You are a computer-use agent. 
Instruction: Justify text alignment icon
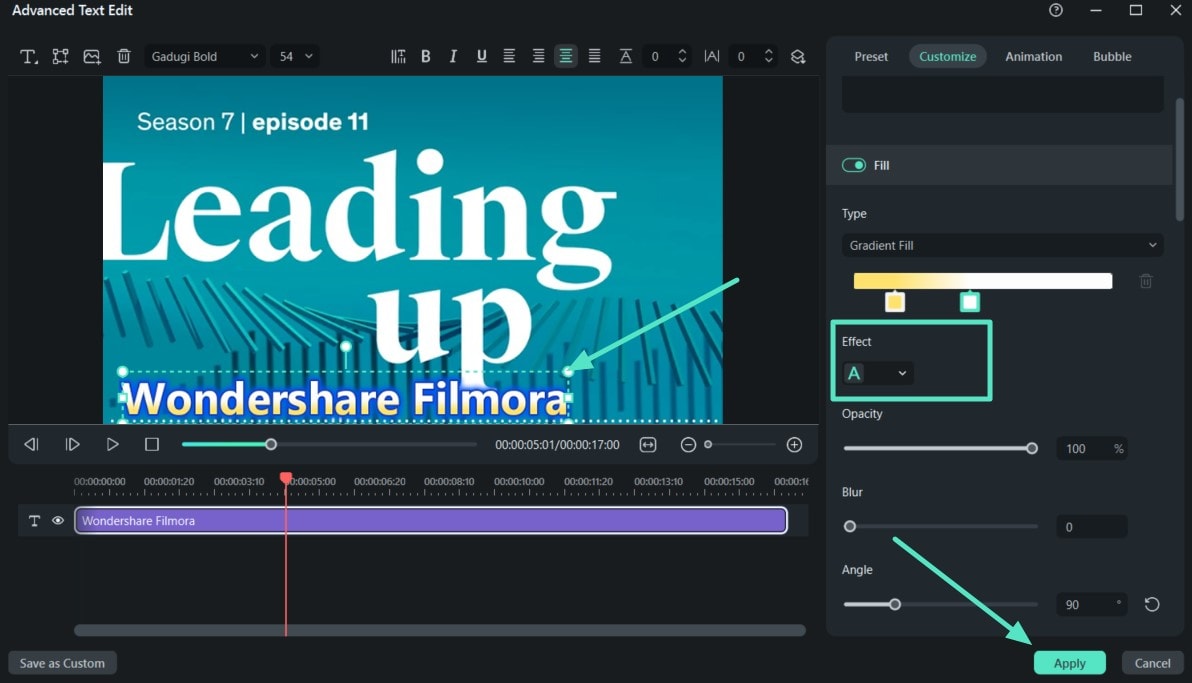[594, 56]
